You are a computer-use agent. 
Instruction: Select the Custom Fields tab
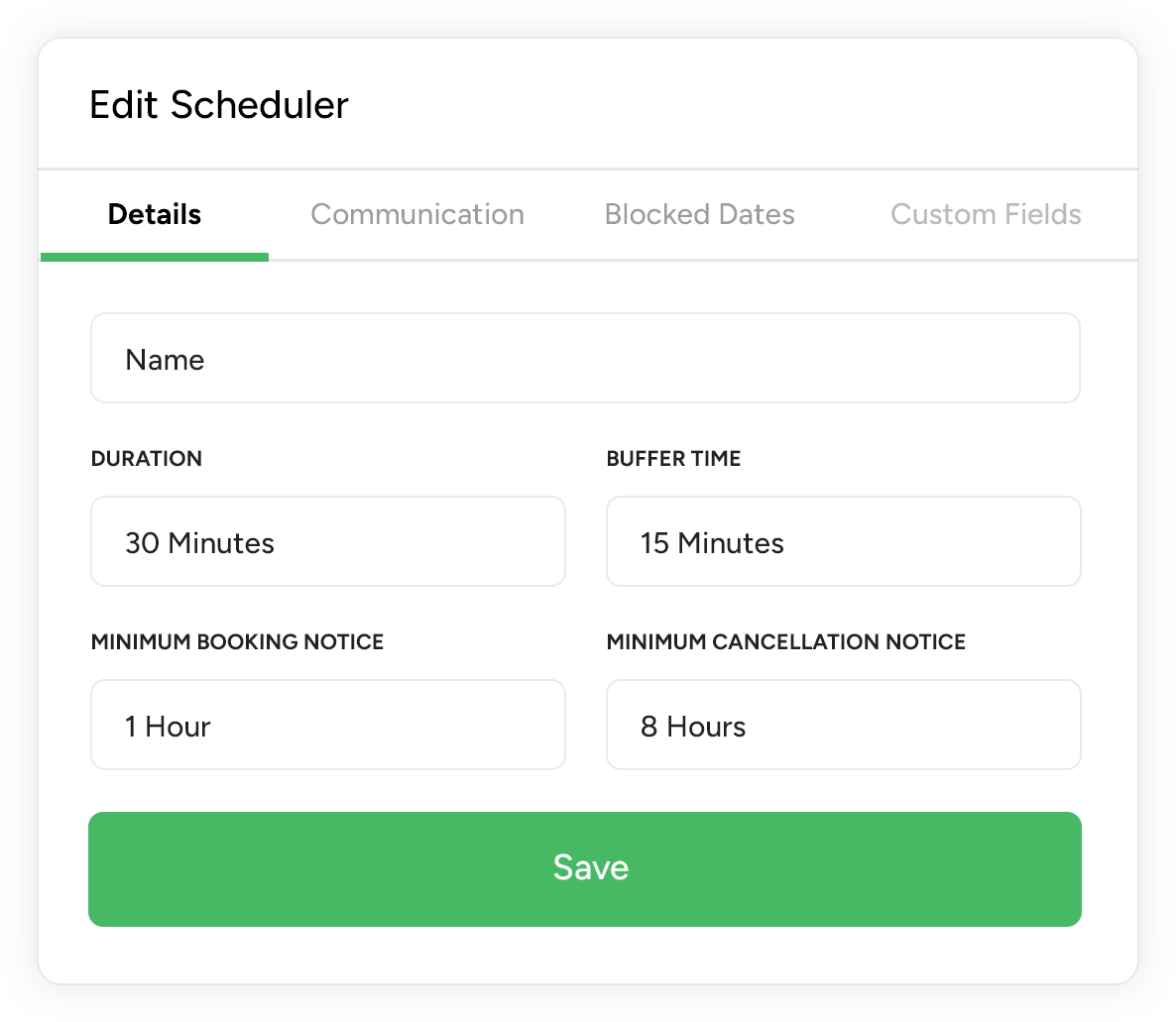click(x=986, y=215)
